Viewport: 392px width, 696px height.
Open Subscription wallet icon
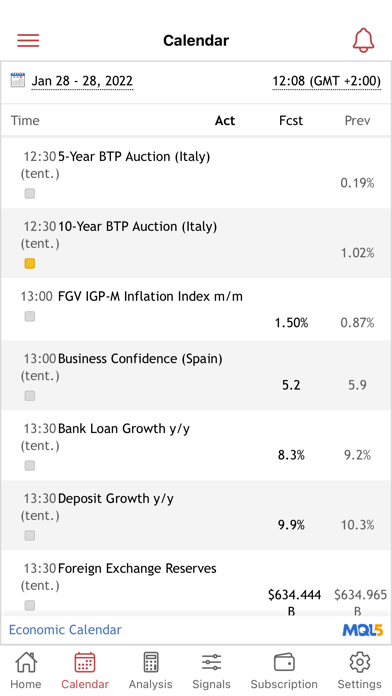tap(284, 662)
